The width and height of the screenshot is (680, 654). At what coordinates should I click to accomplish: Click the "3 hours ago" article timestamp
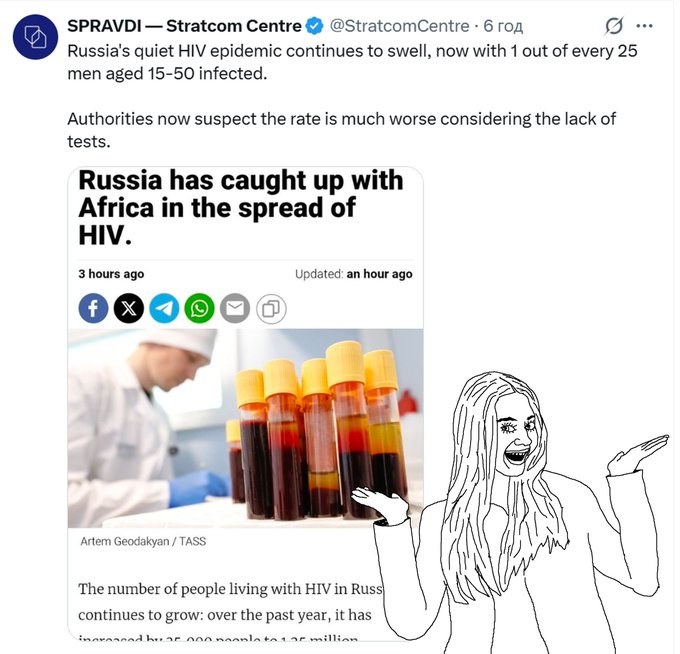point(111,274)
